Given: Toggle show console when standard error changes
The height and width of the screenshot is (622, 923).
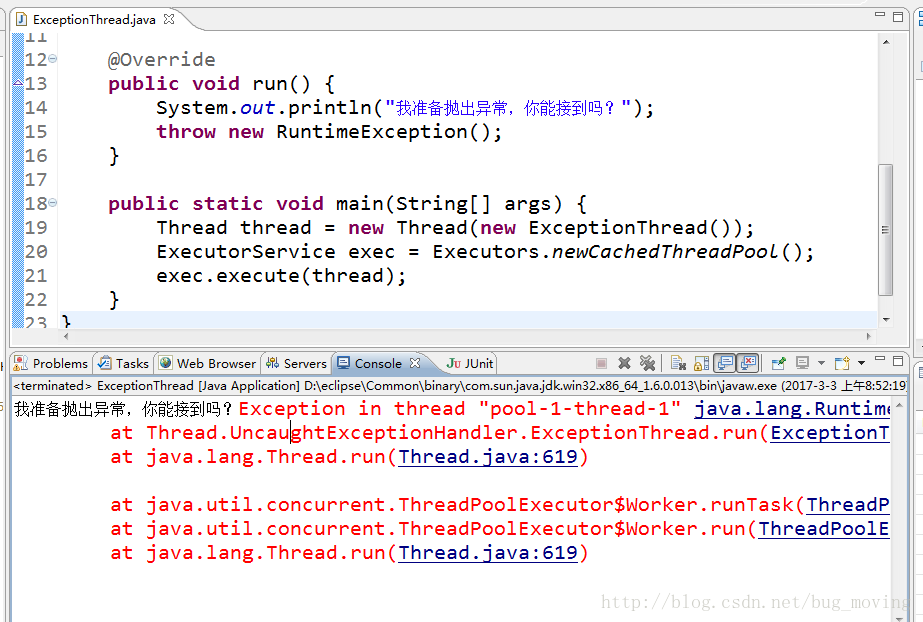Looking at the screenshot, I should pyautogui.click(x=749, y=363).
